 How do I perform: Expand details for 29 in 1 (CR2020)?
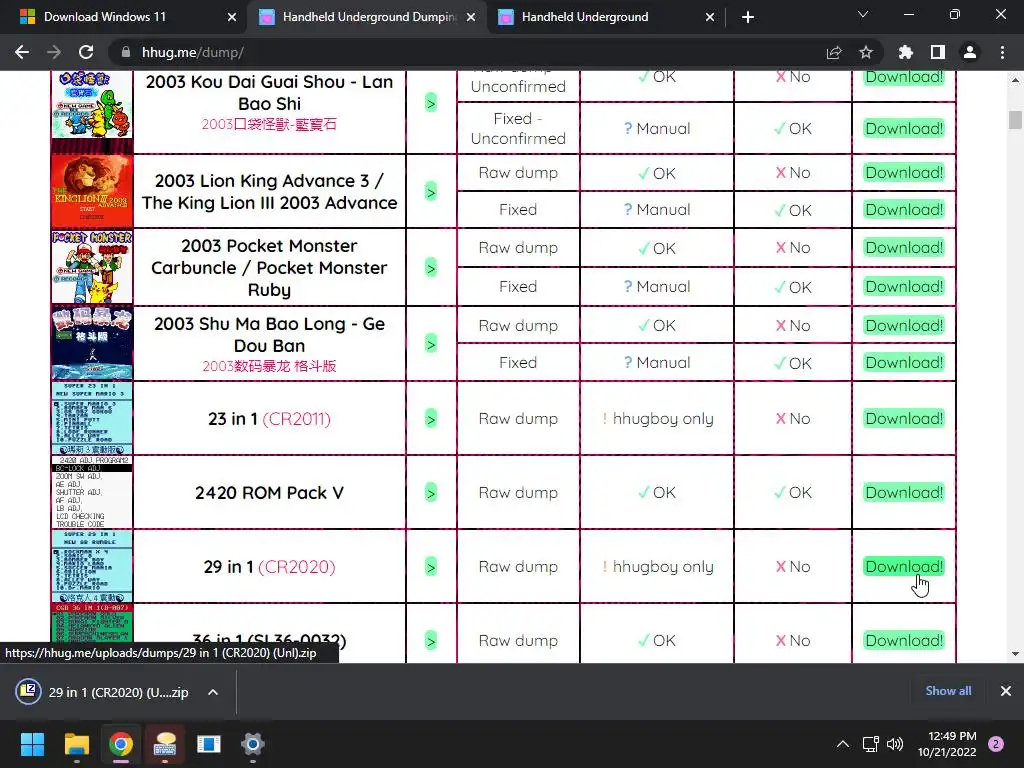[x=431, y=567]
